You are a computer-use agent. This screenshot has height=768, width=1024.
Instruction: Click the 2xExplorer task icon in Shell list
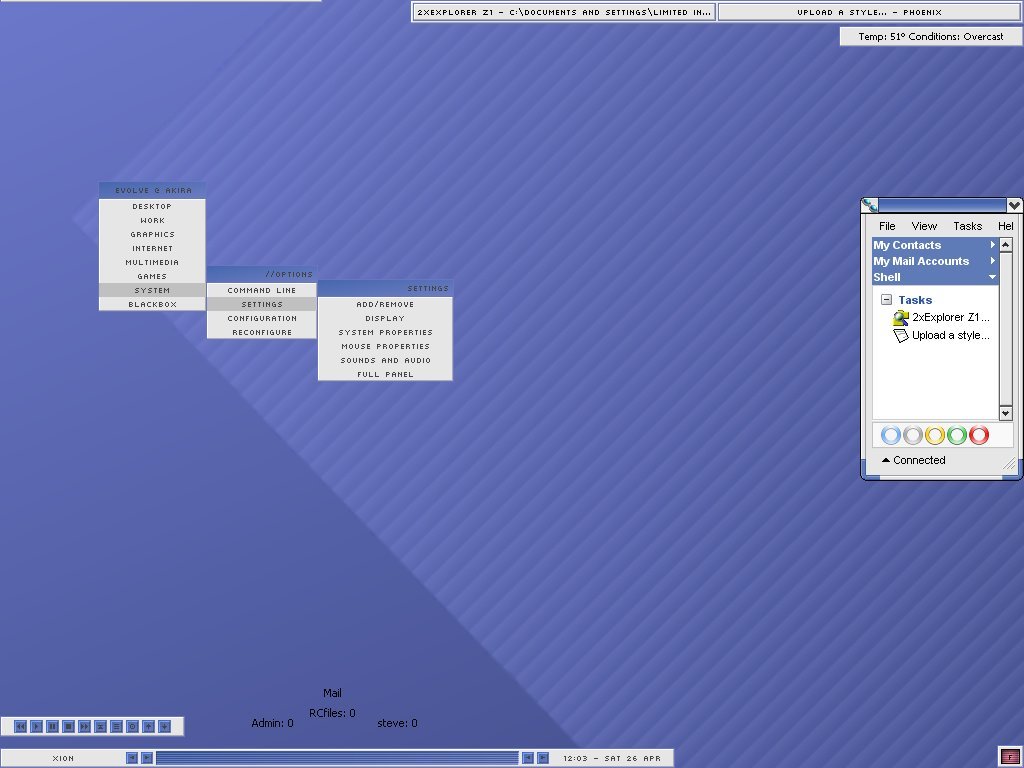901,317
